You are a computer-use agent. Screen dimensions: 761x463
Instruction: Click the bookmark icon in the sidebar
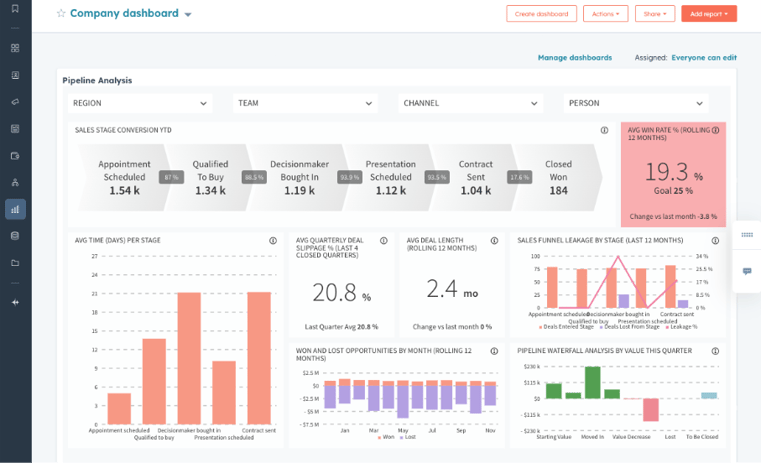pos(15,9)
